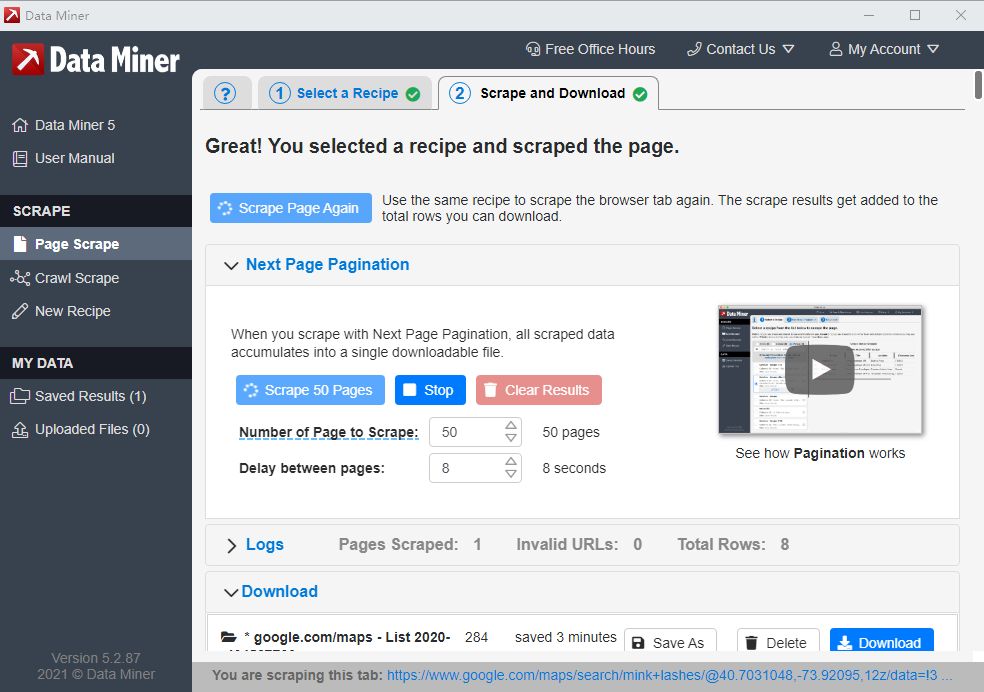
Task: Click green checkmark on Select a Recipe tab
Action: coord(413,94)
